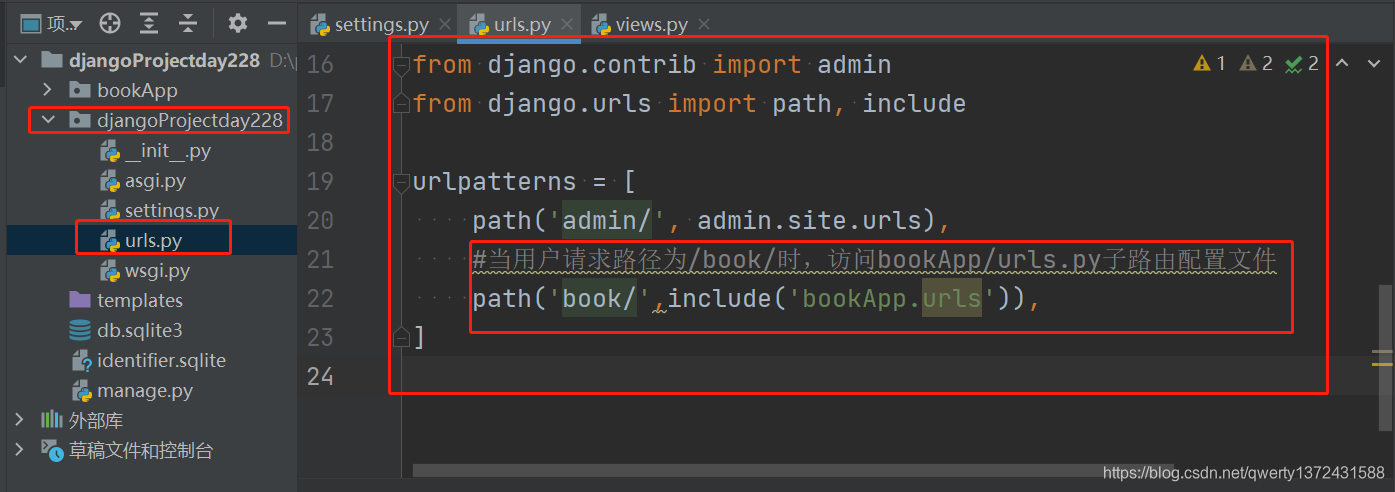This screenshot has width=1395, height=492.
Task: Go to previous highlighted error arrow
Action: (x=1342, y=64)
